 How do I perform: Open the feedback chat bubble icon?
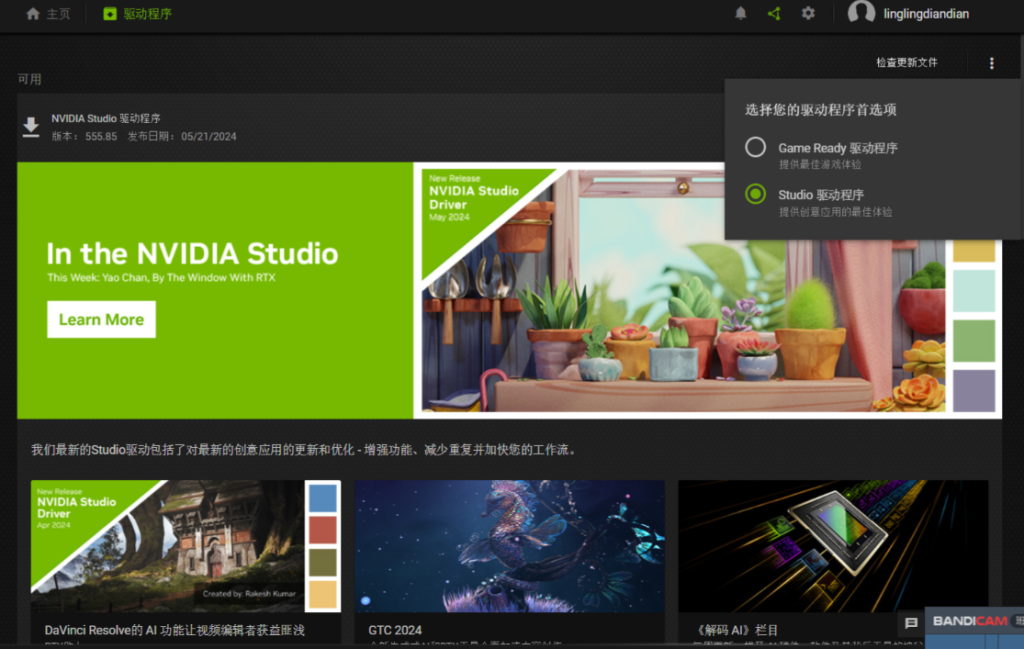[x=911, y=622]
